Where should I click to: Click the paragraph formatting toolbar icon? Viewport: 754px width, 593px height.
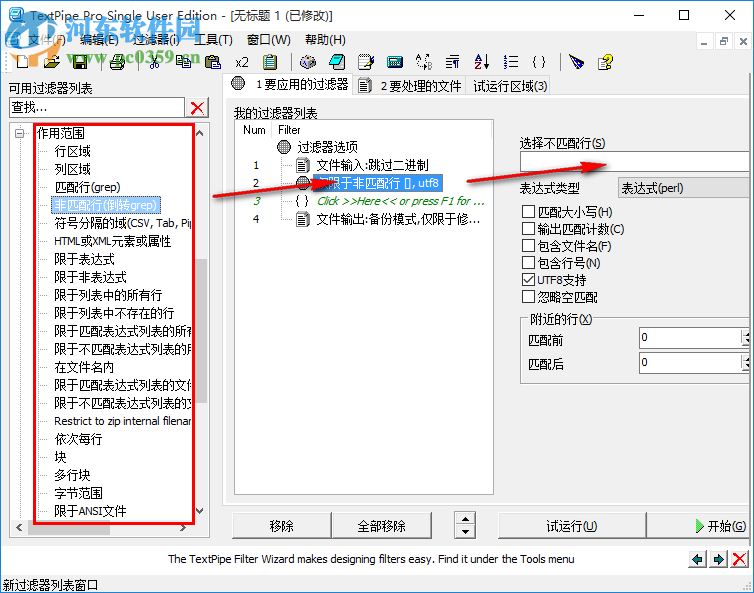tap(452, 62)
